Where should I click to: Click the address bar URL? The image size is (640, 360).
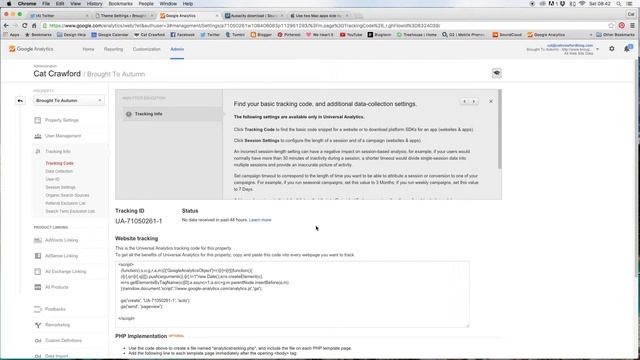pyautogui.click(x=244, y=25)
